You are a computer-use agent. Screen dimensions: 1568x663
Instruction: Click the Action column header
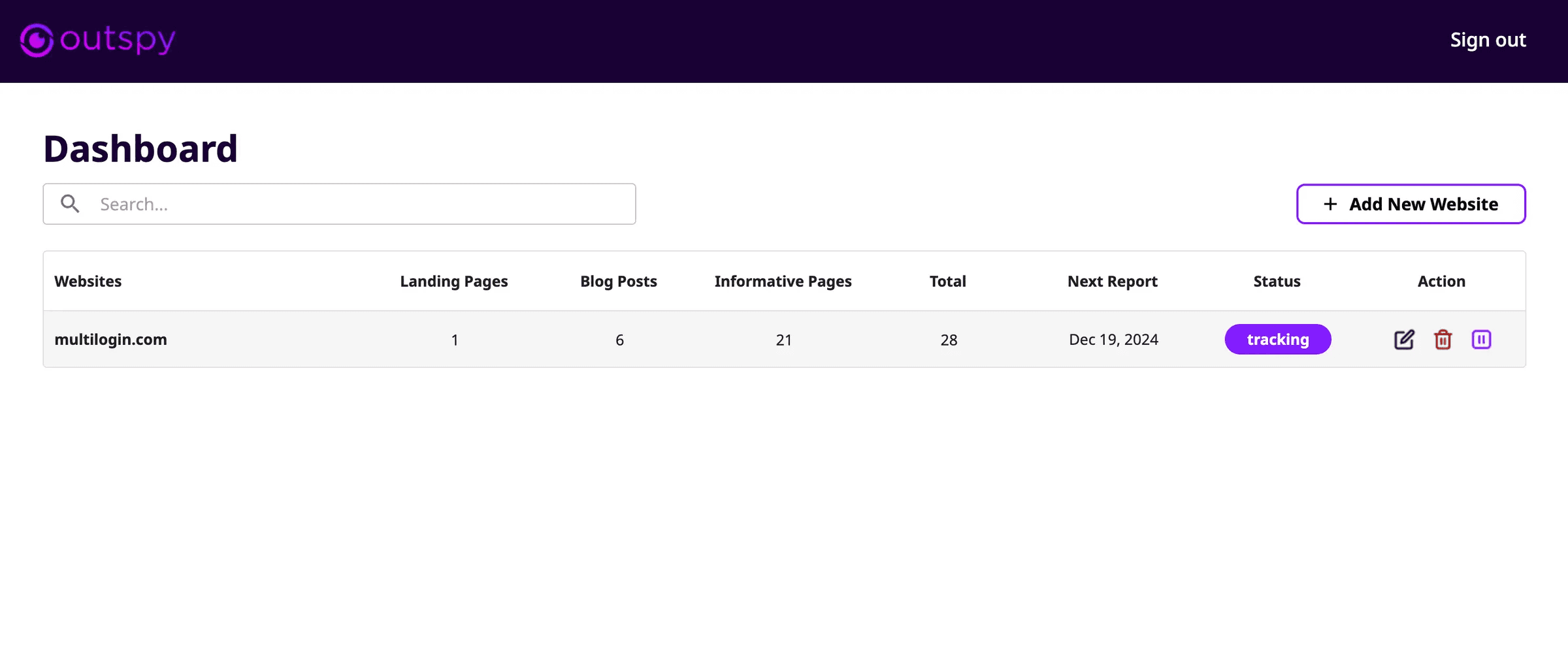point(1441,282)
